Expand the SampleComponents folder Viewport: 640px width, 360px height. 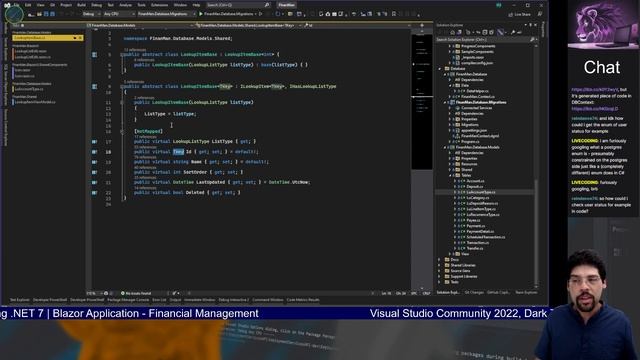[x=450, y=52]
